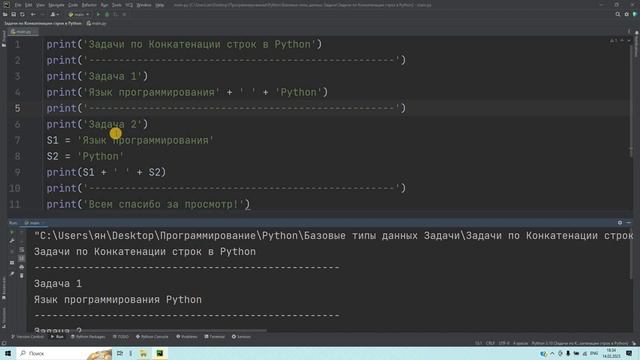This screenshot has height=360, width=640.
Task: Select the 'main' tab in Run panel
Action: 34,223
